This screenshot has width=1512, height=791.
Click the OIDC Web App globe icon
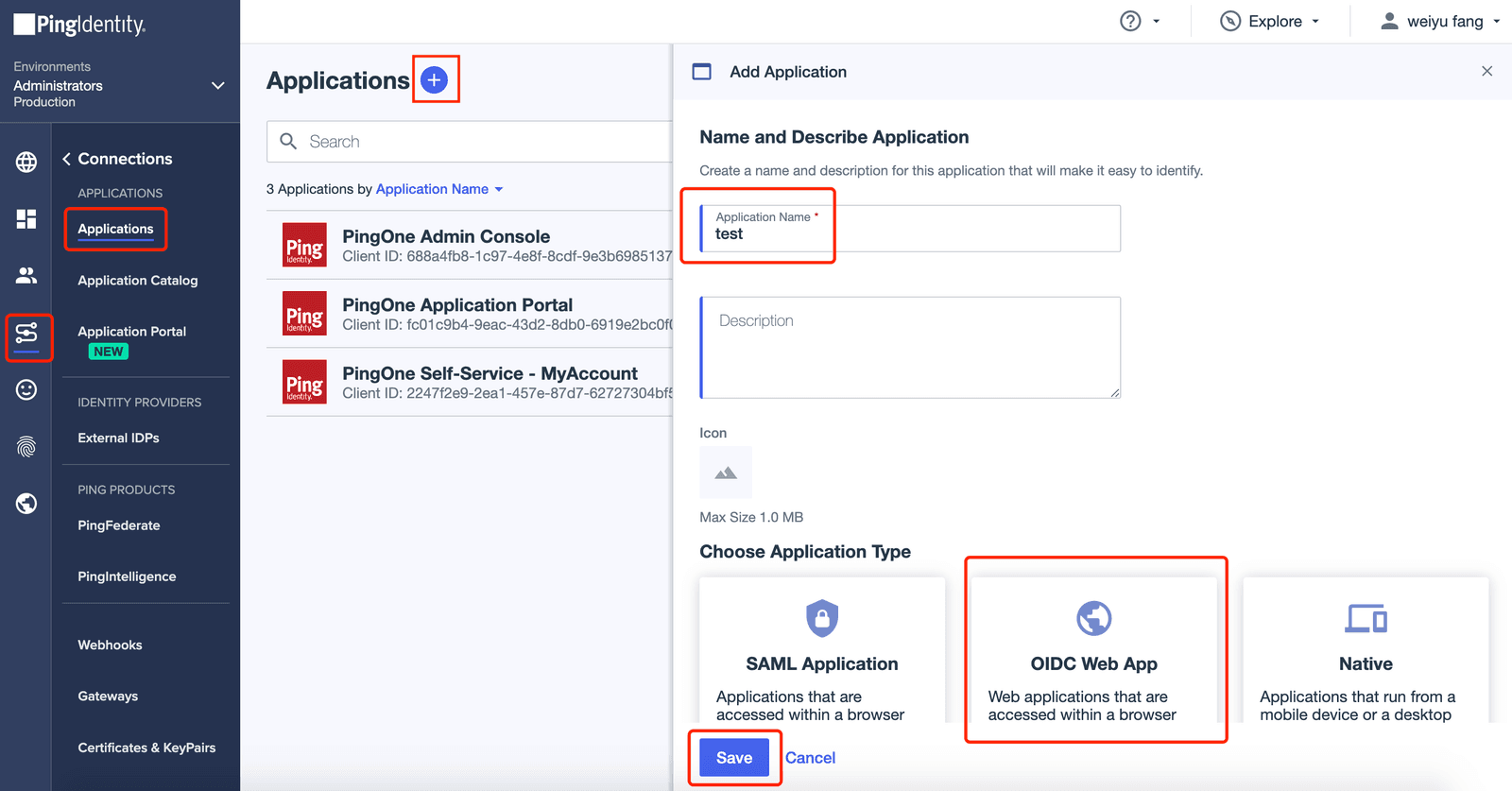[x=1094, y=618]
